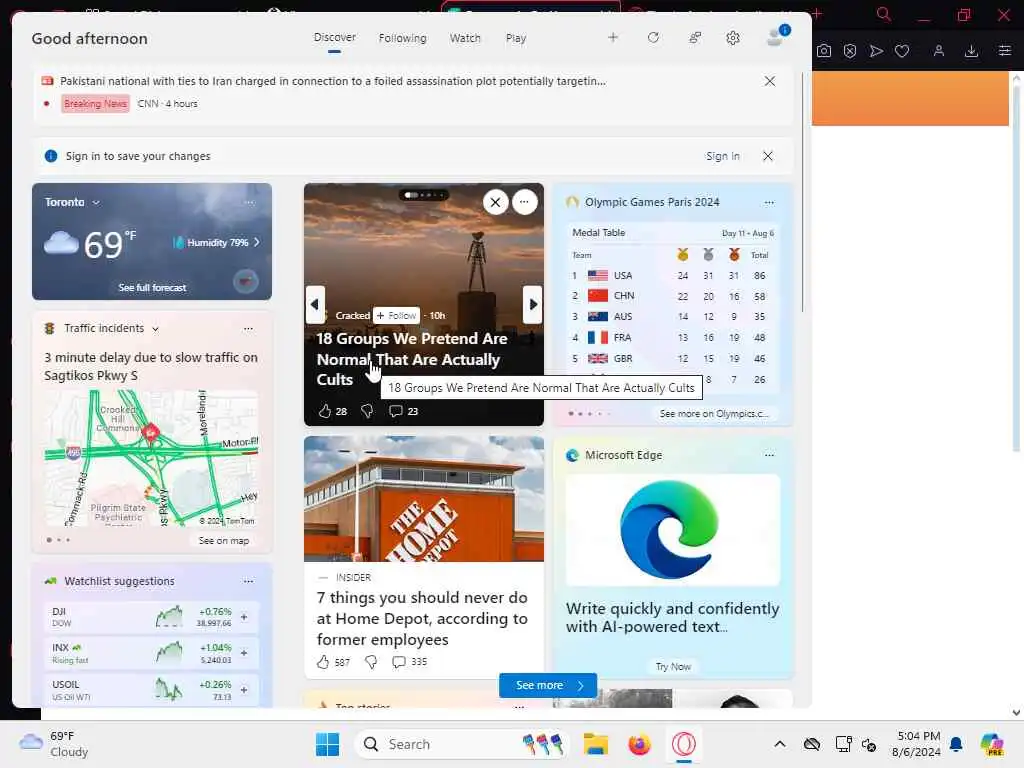Dislike the Home Depot article
Screen dimensions: 1024x768
[371, 662]
